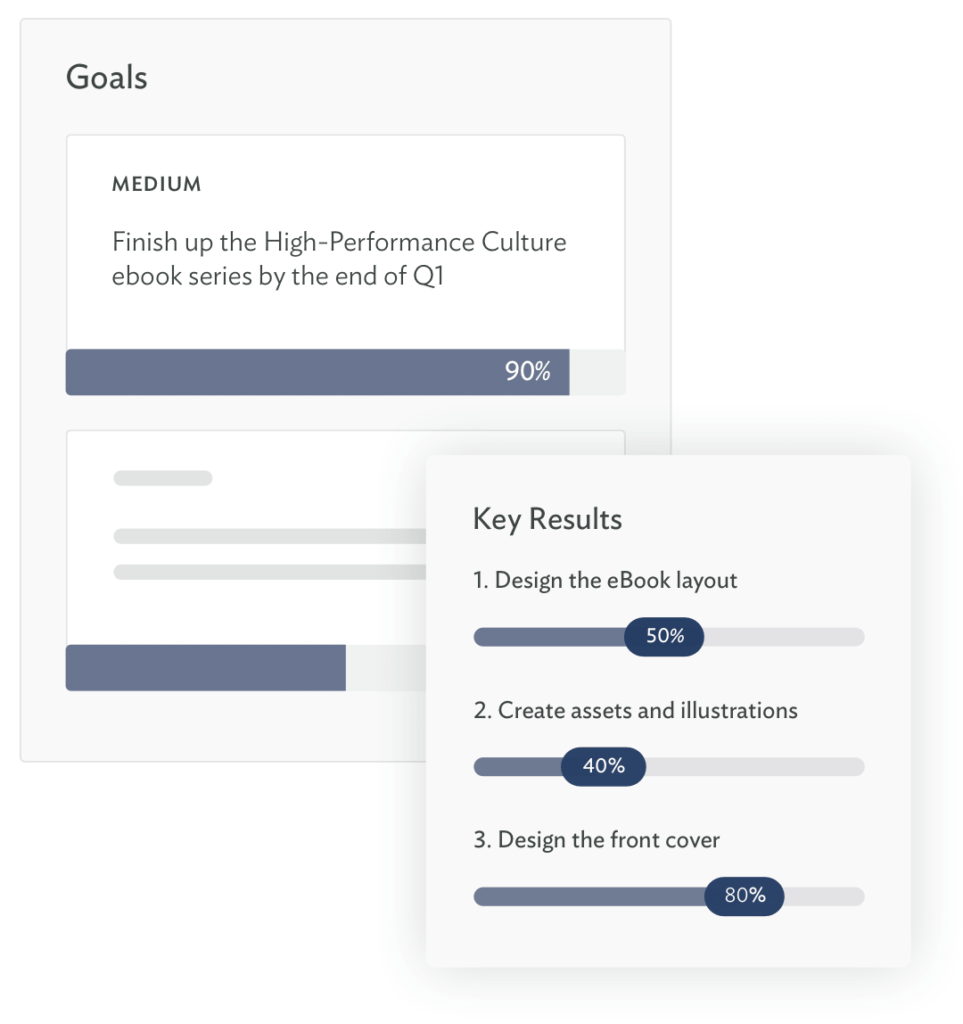Screen dimensions: 963x1024
Task: Click the short placeholder line in second goal
Action: pyautogui.click(x=163, y=478)
